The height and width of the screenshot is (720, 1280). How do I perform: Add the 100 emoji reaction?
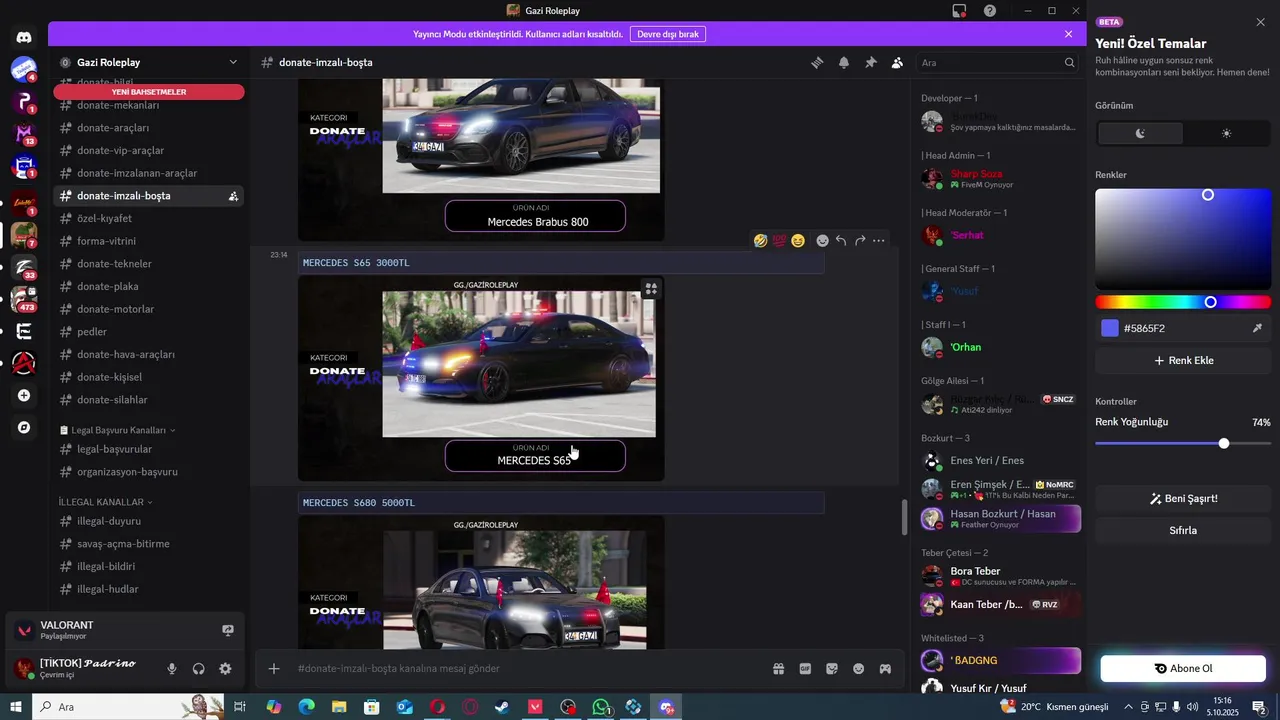click(x=779, y=240)
